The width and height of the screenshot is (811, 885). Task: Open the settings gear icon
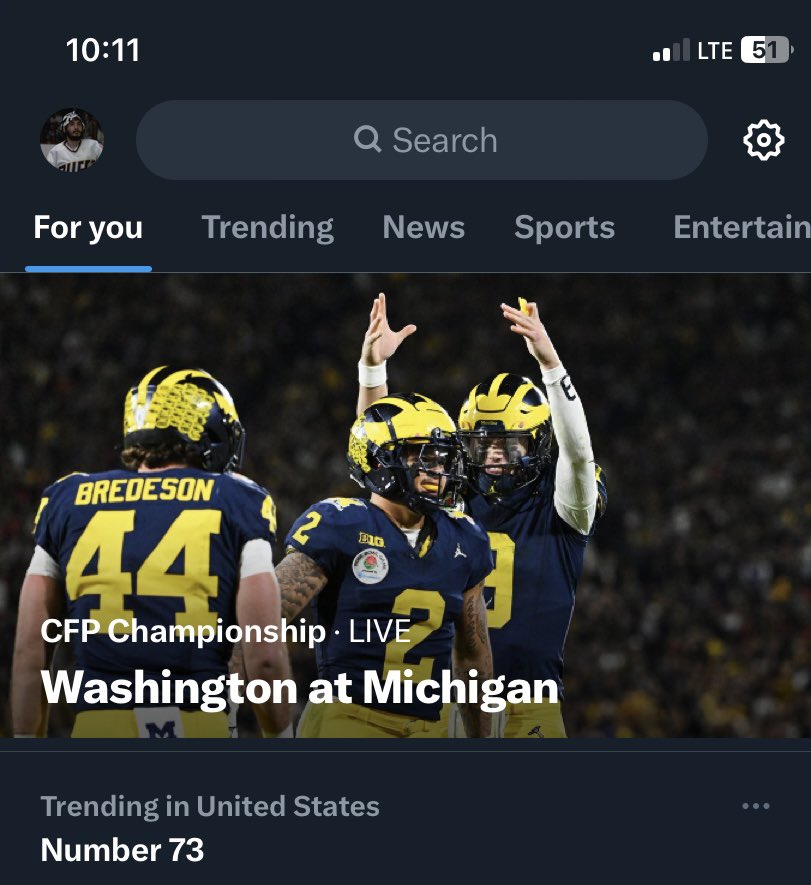click(x=764, y=140)
